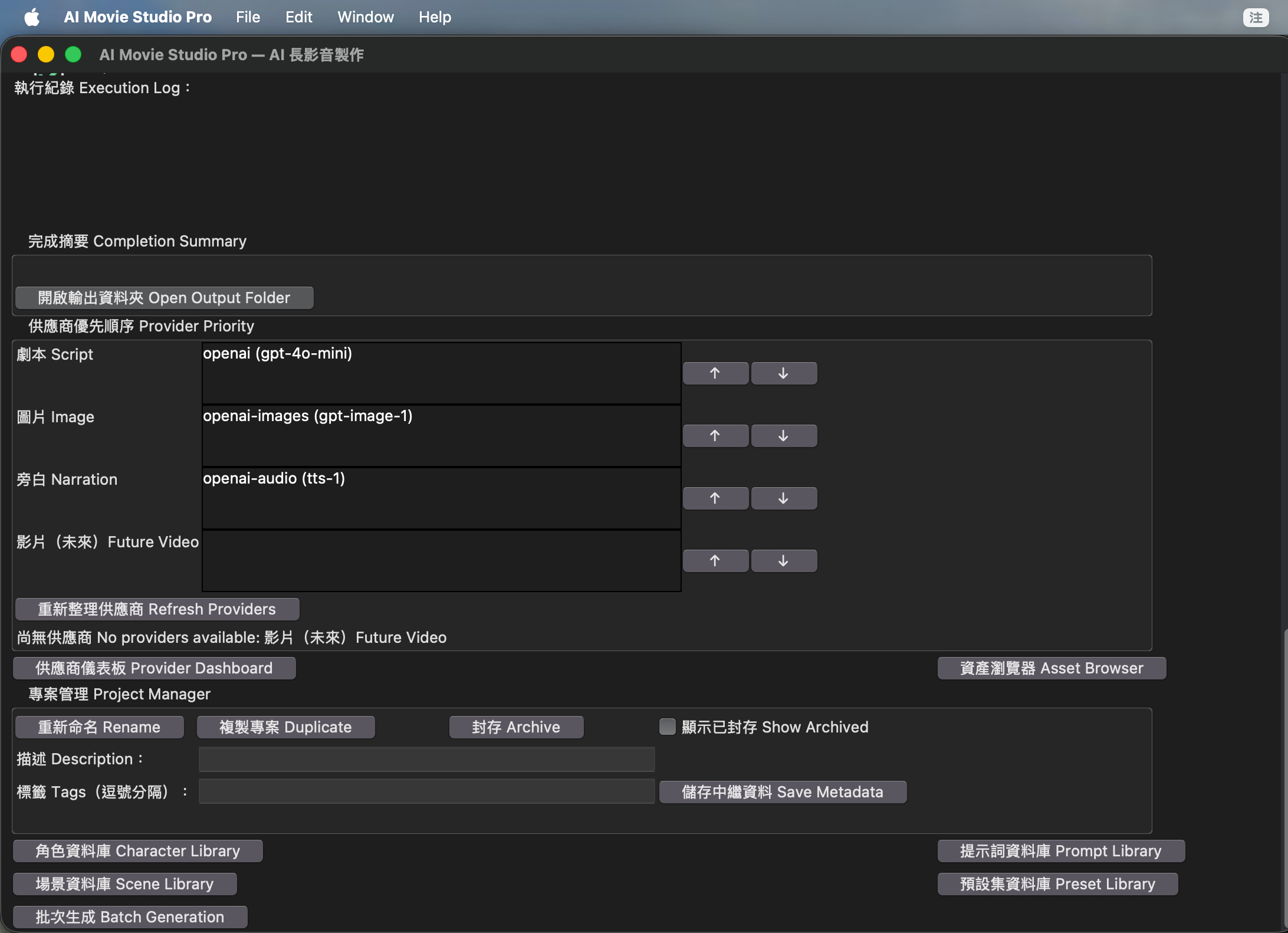Move Image provider up
This screenshot has height=933, width=1288.
[x=715, y=436]
